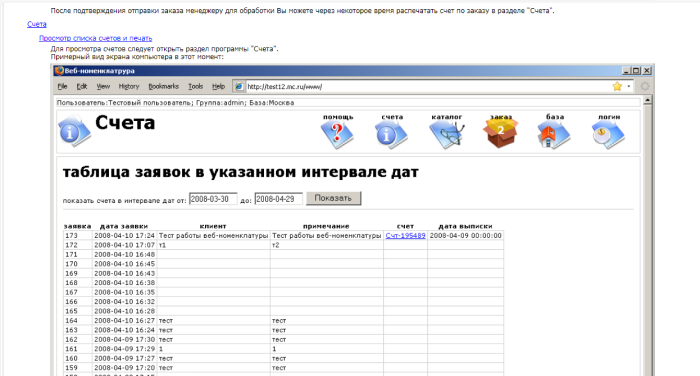Open the Help menu
The image size is (700, 376).
pos(218,87)
